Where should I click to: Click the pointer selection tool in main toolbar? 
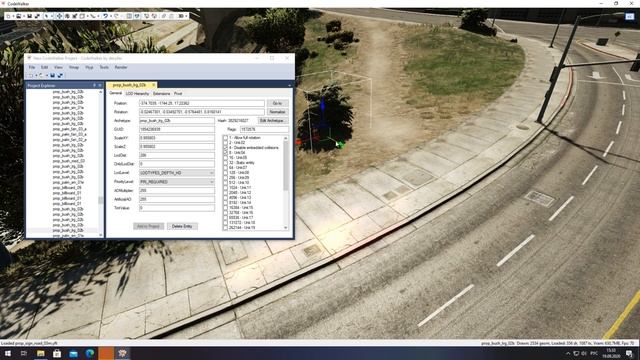[x=46, y=16]
